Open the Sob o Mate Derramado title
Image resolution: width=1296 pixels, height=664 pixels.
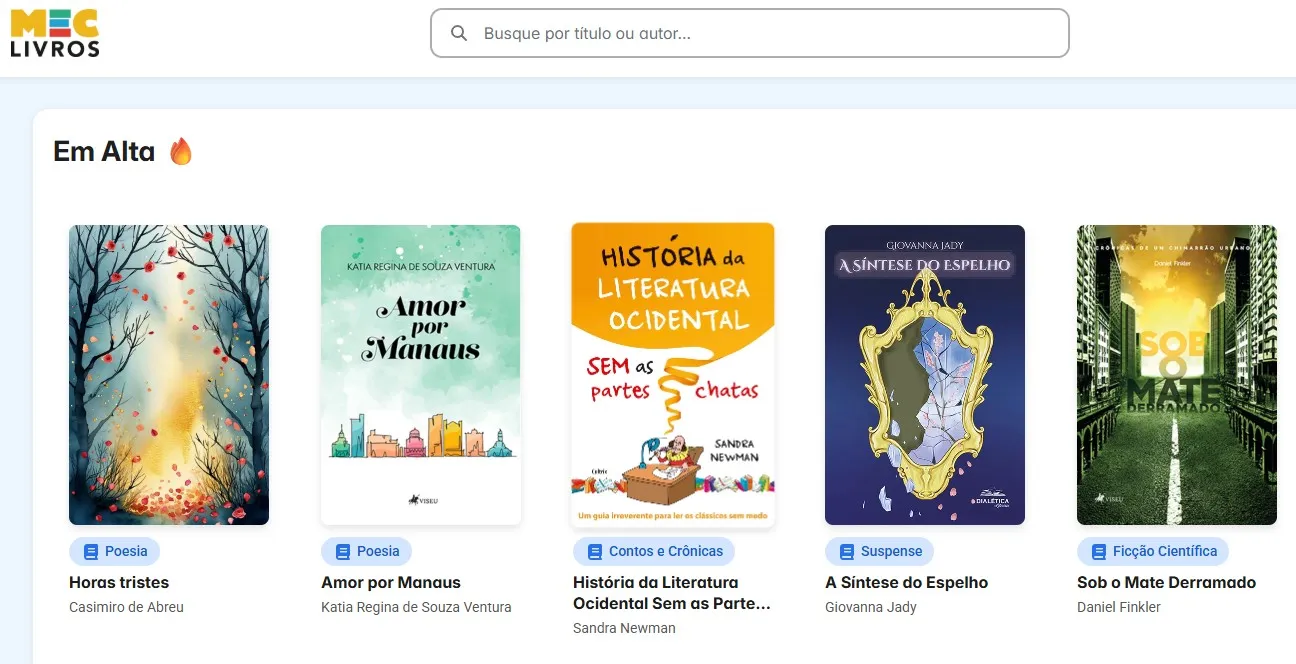pyautogui.click(x=1166, y=582)
